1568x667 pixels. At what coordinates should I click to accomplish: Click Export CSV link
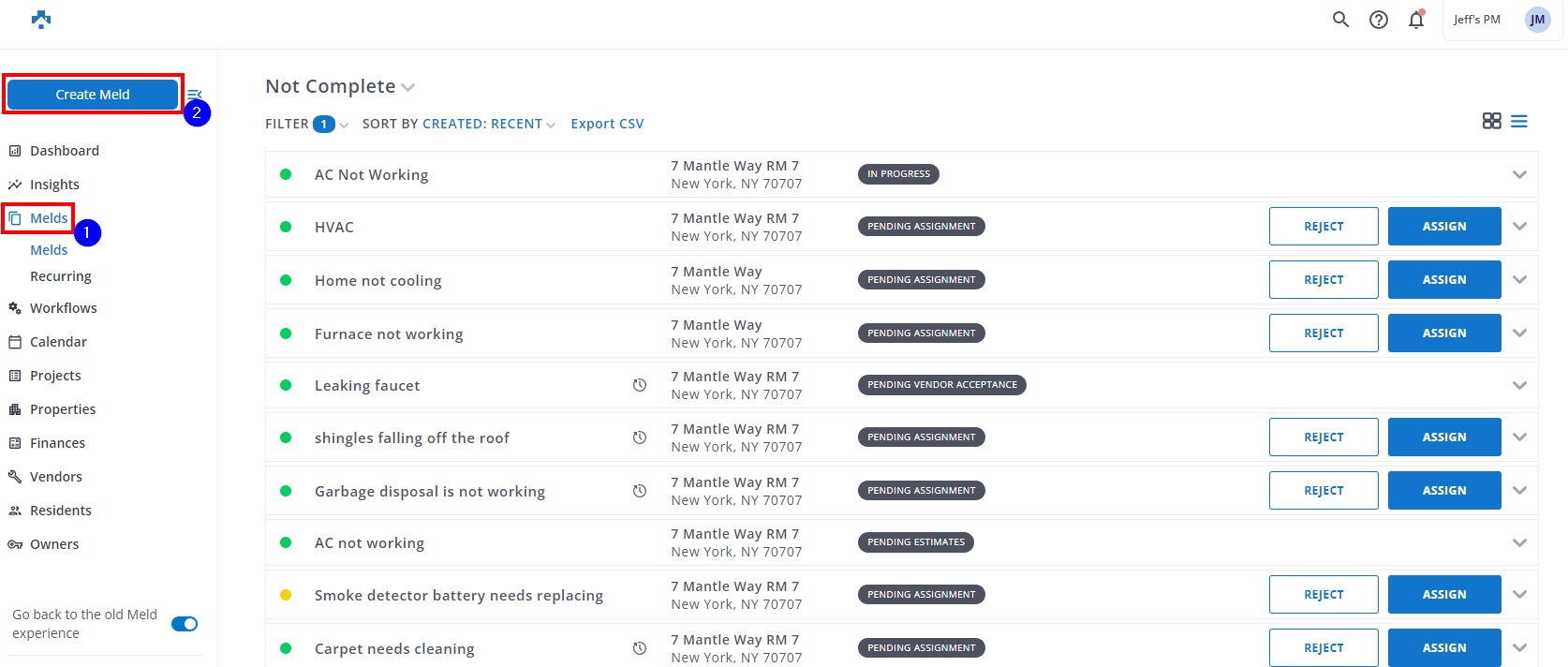(607, 124)
